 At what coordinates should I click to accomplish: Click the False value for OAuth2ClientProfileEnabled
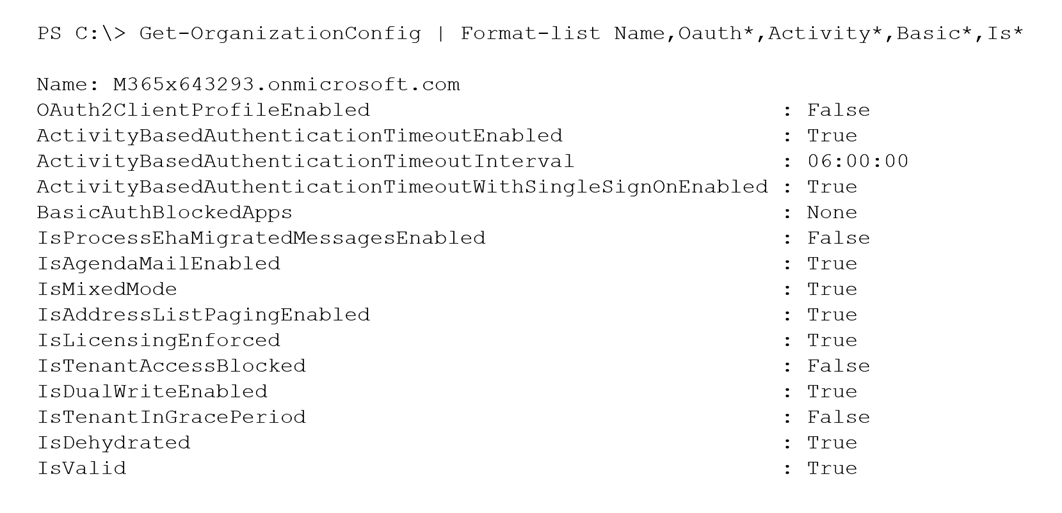pos(838,110)
